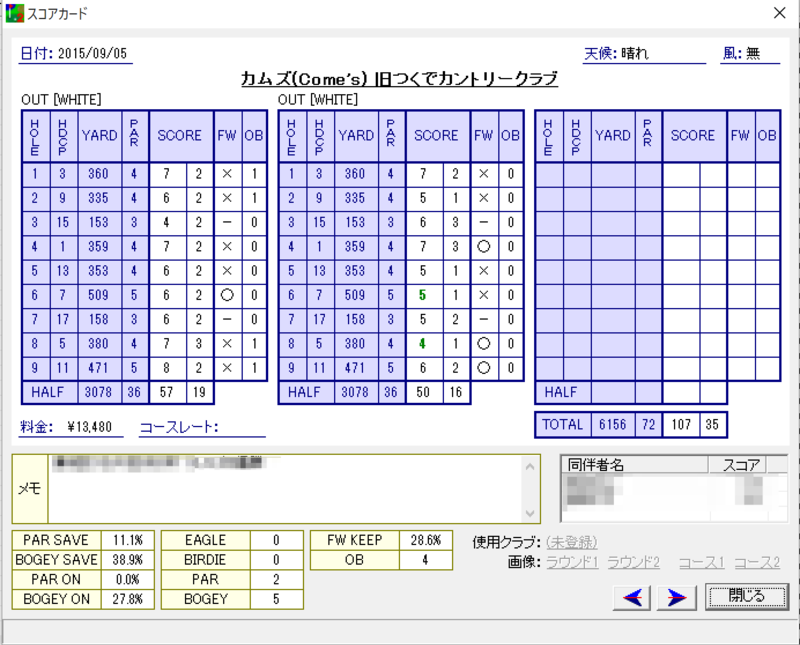The width and height of the screenshot is (800, 645).
Task: Click the EAGLE label cell
Action: click(206, 540)
